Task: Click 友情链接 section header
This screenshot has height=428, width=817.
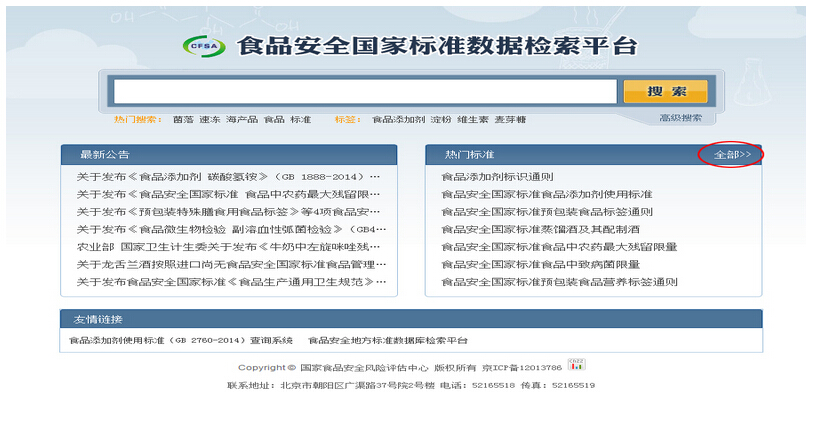Action: pos(411,319)
